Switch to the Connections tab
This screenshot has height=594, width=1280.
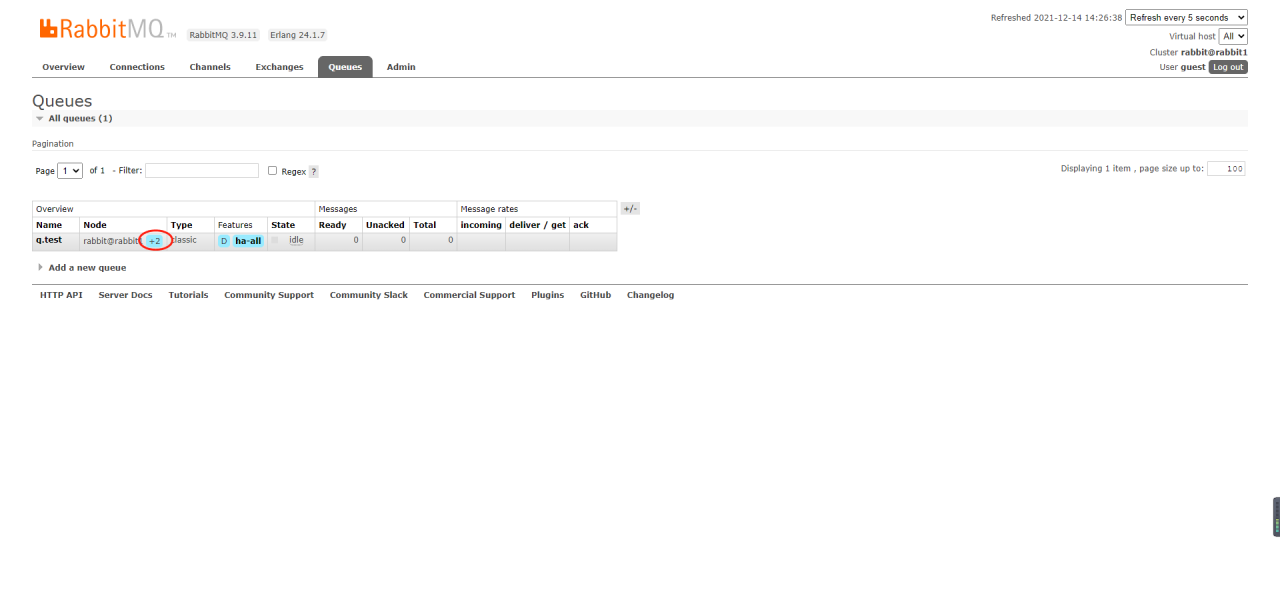click(x=137, y=67)
